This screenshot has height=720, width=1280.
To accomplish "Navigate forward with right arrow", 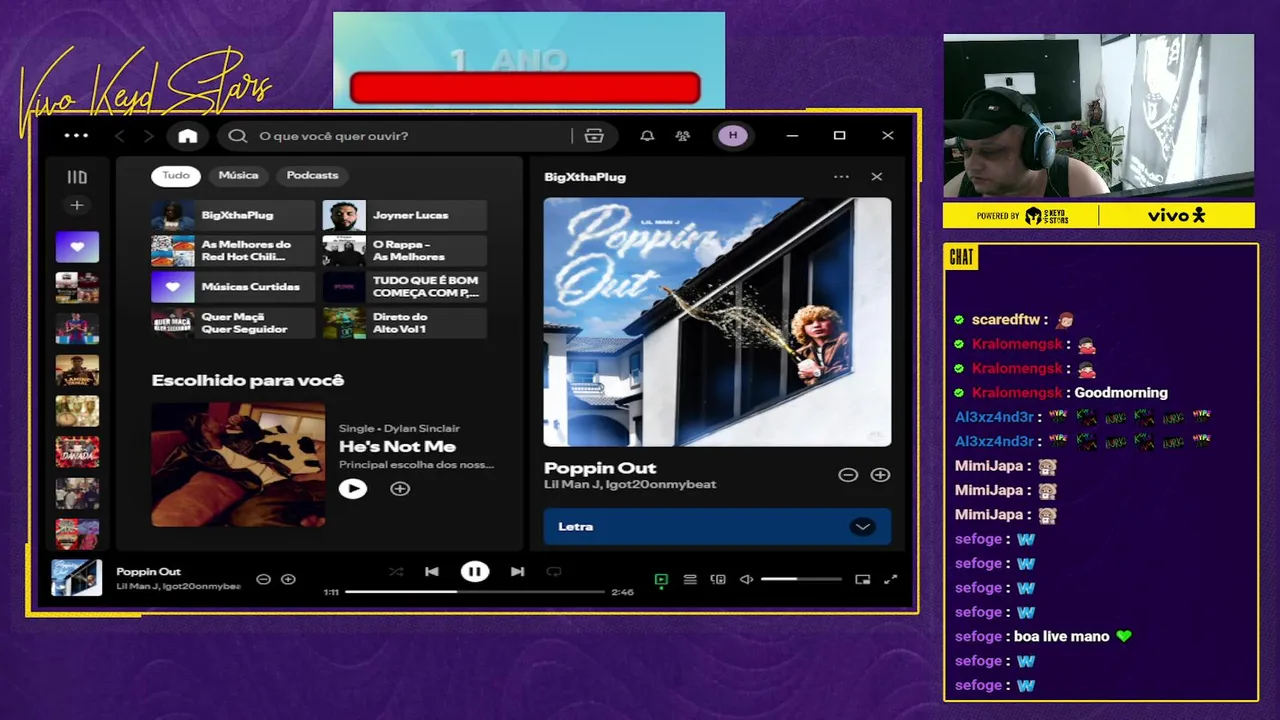I will point(148,136).
